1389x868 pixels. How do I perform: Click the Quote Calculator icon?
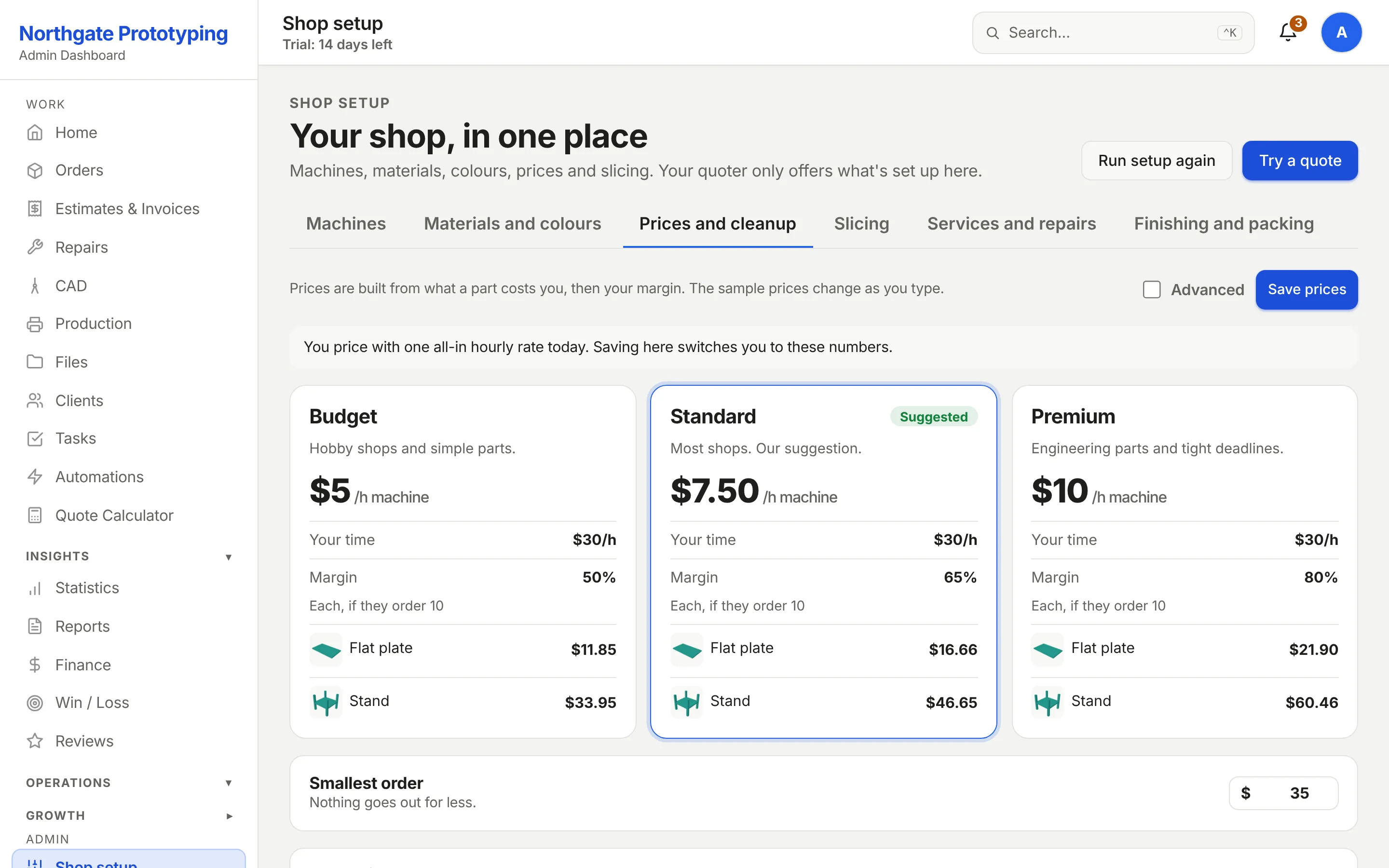click(x=35, y=515)
